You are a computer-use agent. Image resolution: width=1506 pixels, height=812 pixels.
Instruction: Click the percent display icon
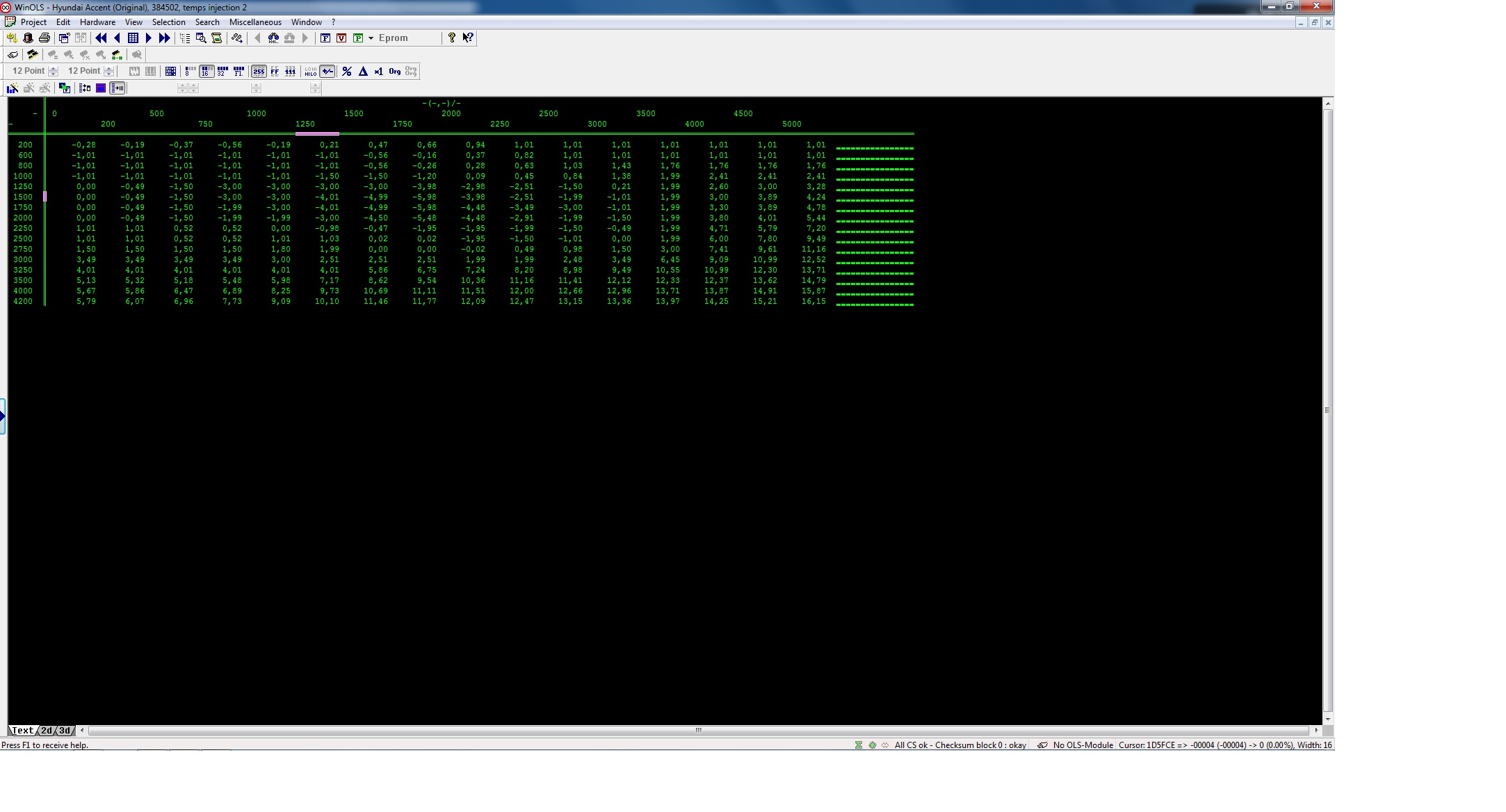pos(347,71)
